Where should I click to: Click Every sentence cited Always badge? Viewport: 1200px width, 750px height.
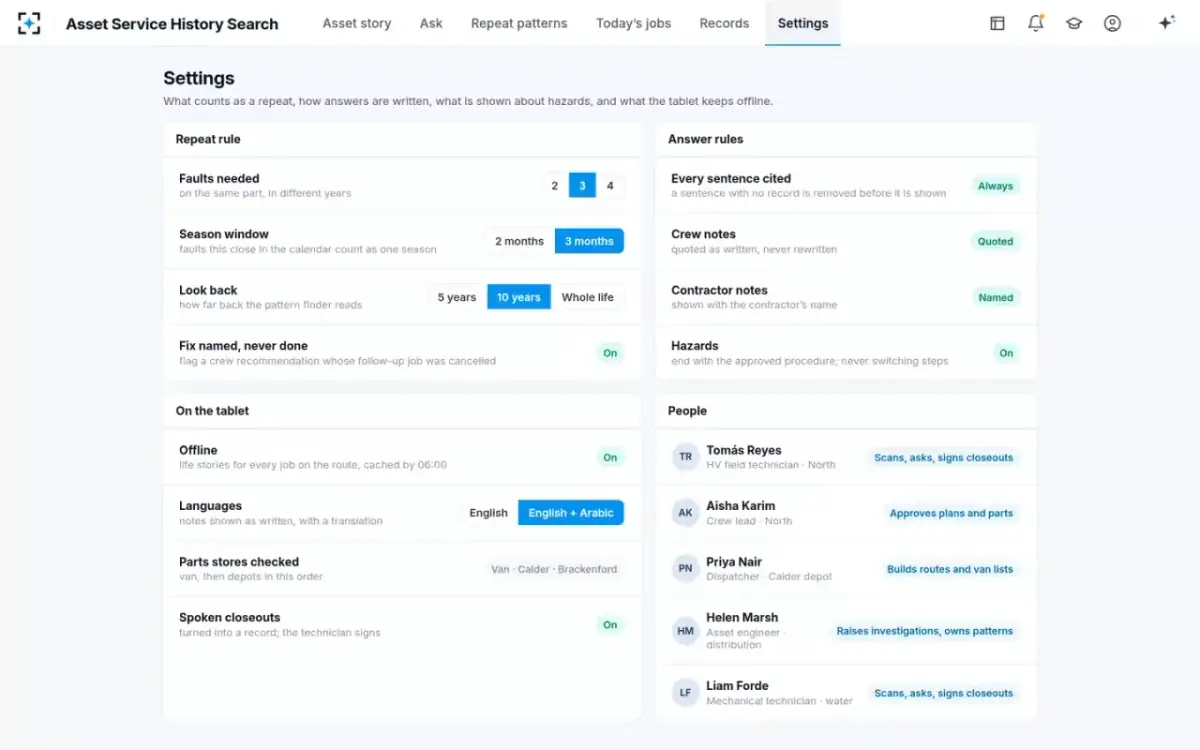(995, 186)
